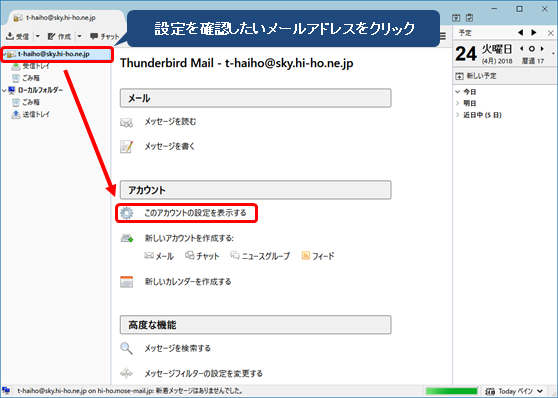
Task: Click the チャット toolbar button
Action: tap(105, 36)
